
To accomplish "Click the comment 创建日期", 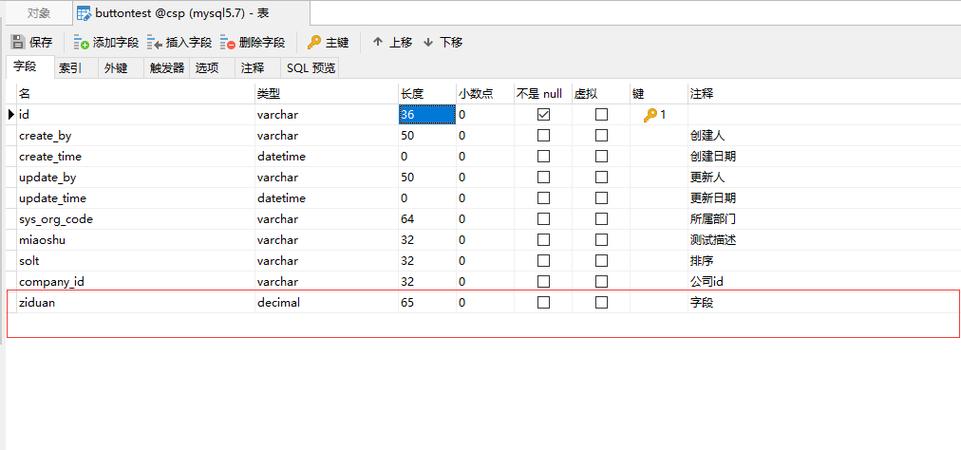I will click(713, 156).
